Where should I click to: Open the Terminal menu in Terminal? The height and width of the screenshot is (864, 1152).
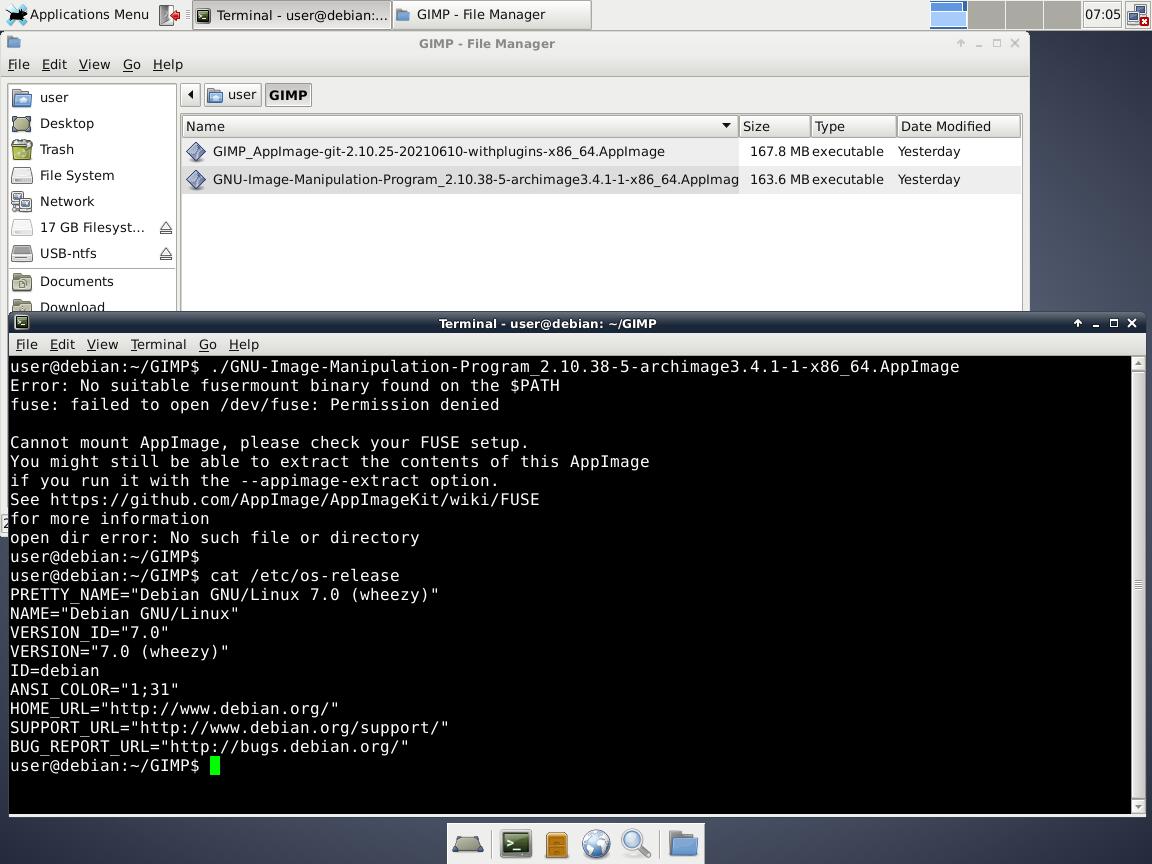tap(158, 345)
